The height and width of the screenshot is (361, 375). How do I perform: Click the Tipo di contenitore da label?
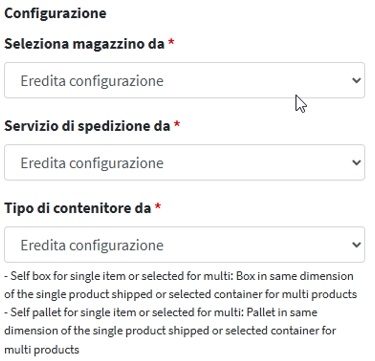click(x=78, y=208)
